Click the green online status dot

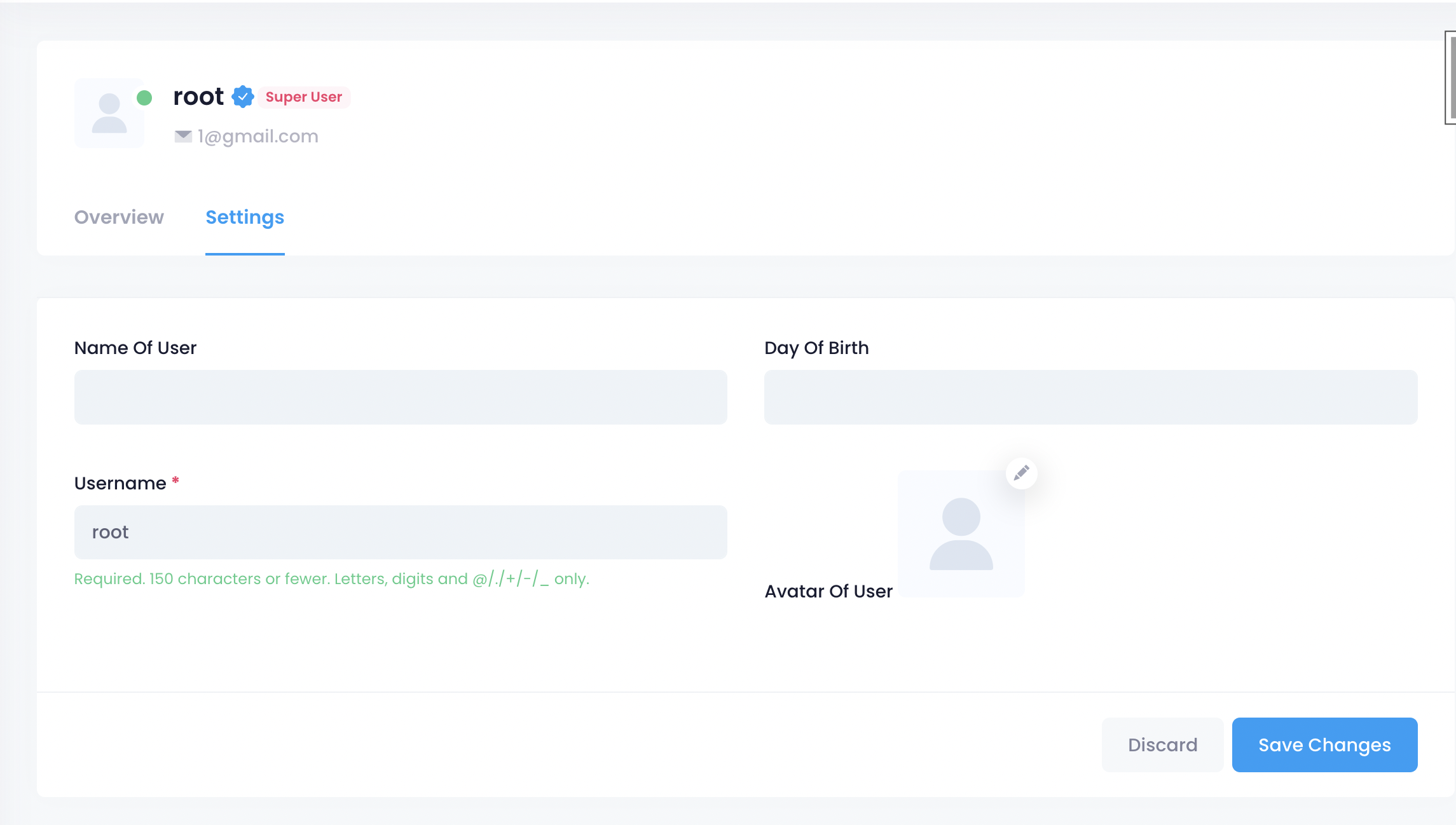[144, 97]
